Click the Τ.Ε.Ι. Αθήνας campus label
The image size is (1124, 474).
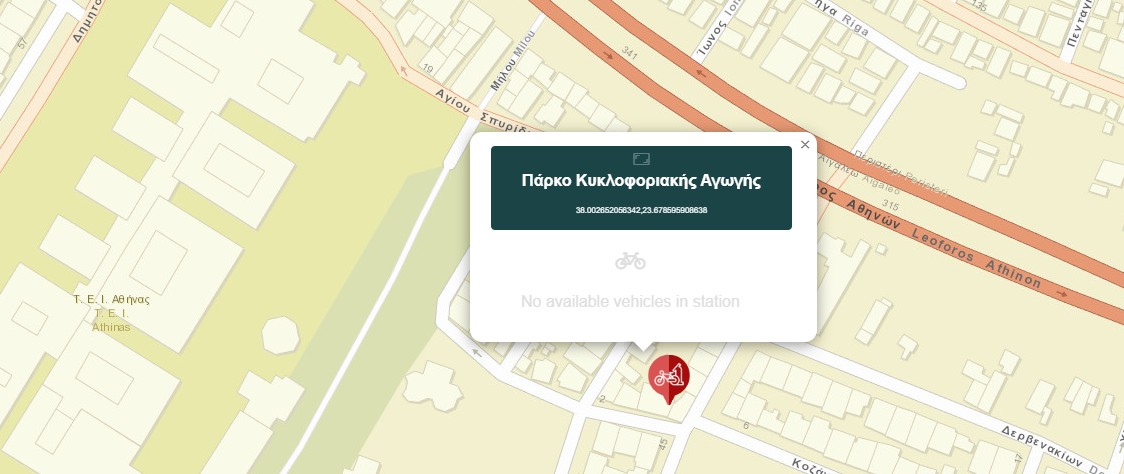pyautogui.click(x=111, y=313)
